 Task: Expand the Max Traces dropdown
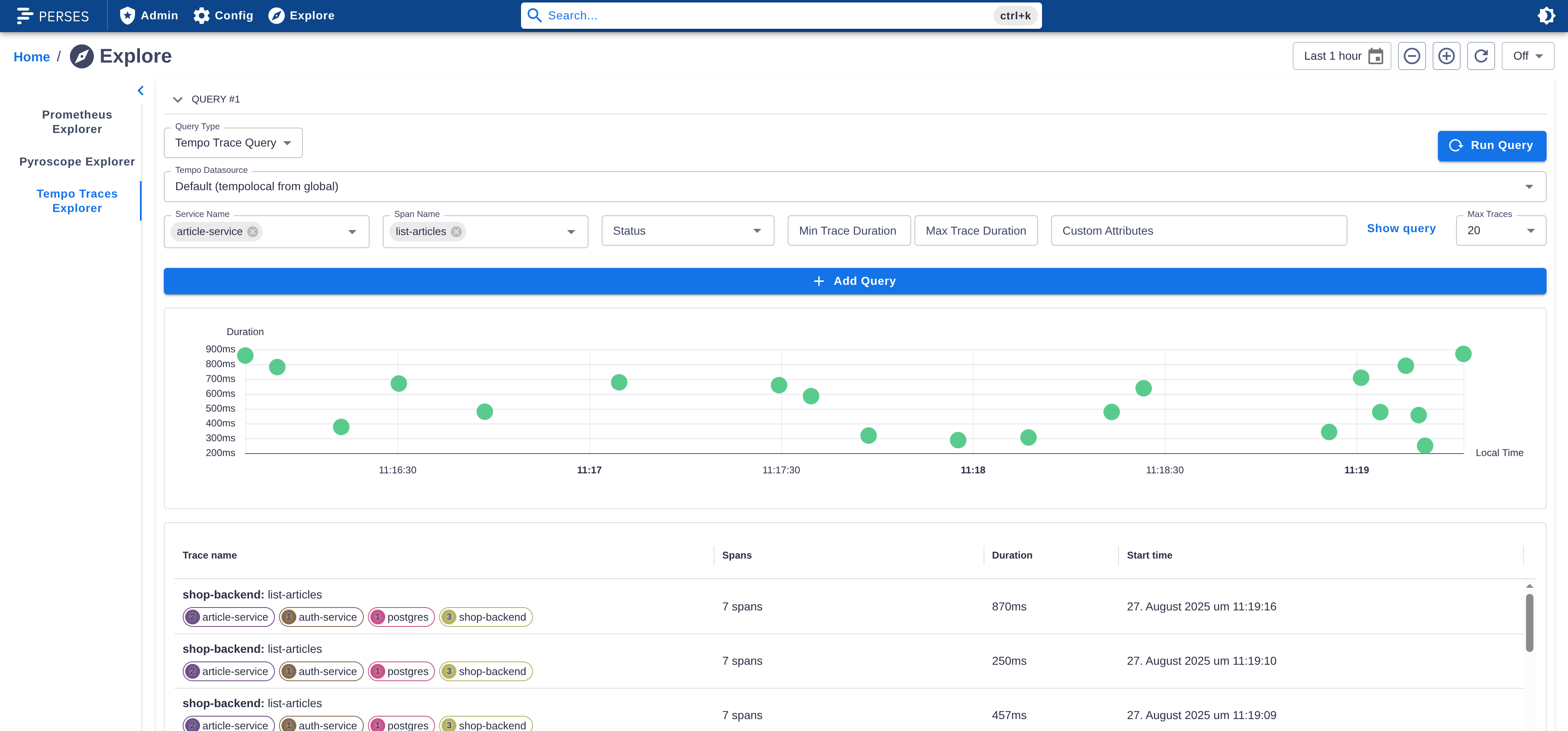tap(1501, 230)
